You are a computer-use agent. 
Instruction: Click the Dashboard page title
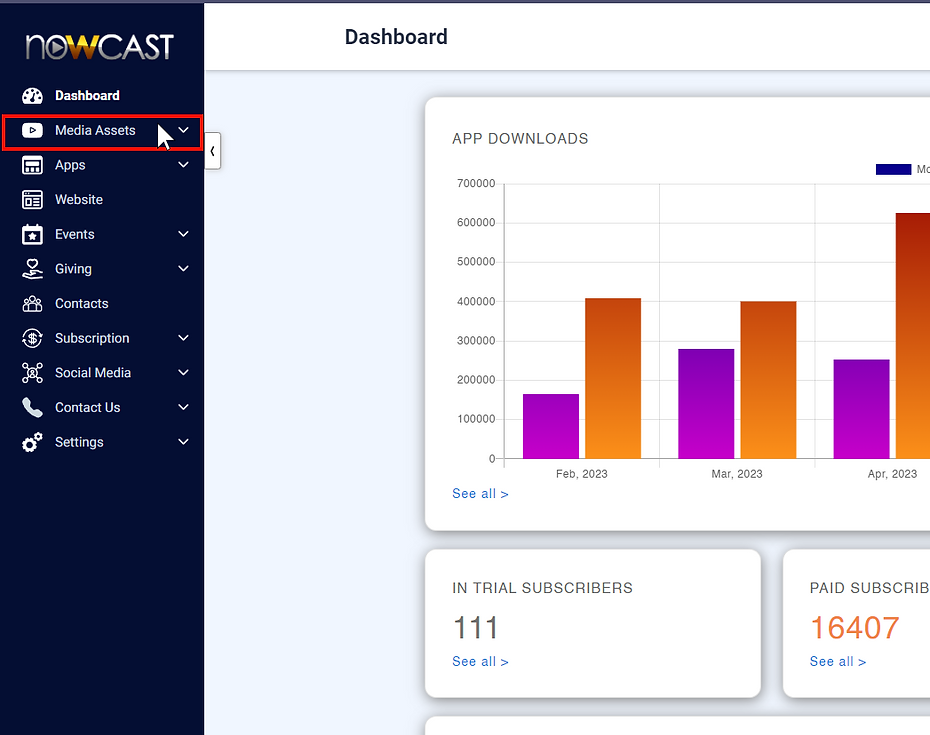(396, 37)
